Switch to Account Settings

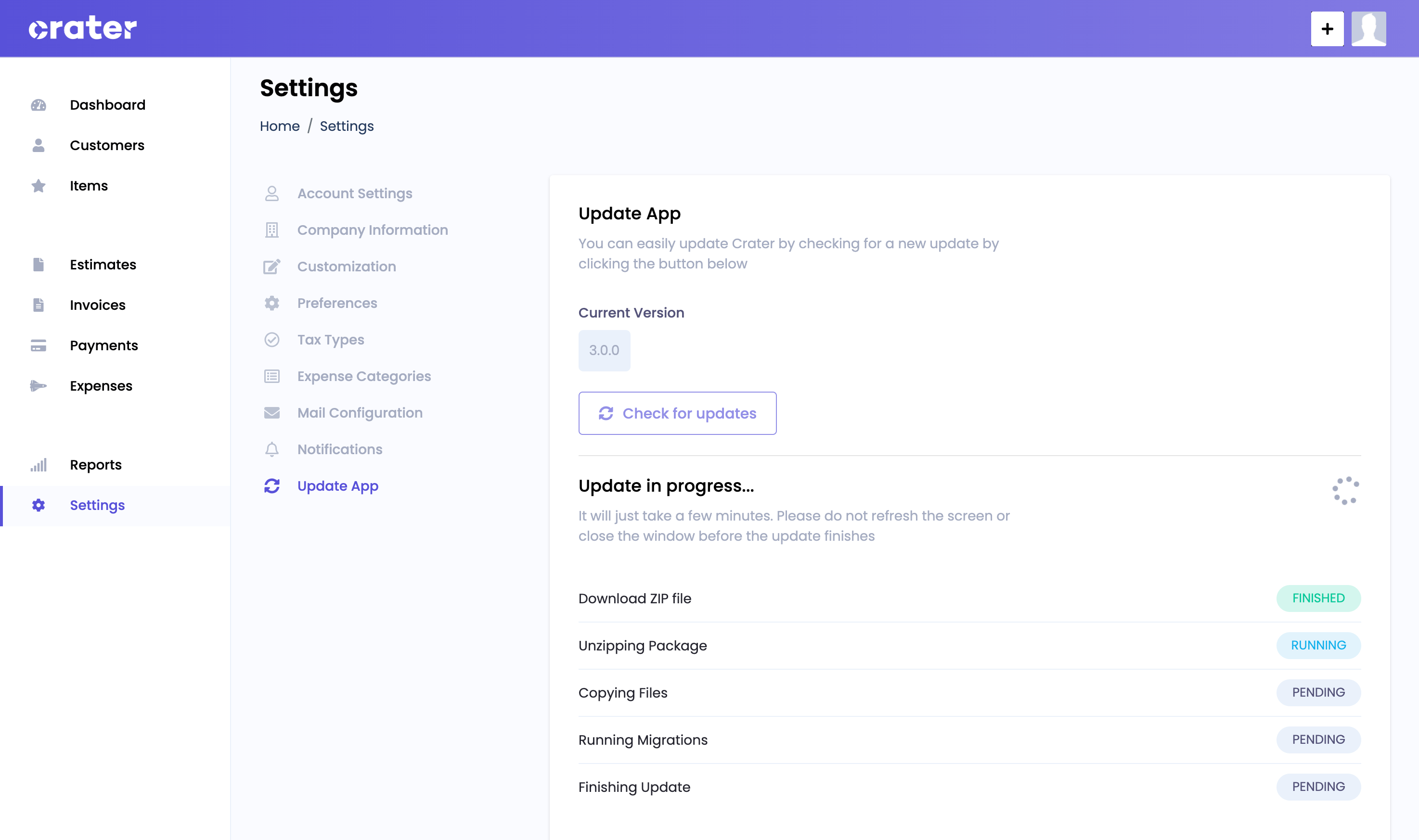click(x=354, y=193)
